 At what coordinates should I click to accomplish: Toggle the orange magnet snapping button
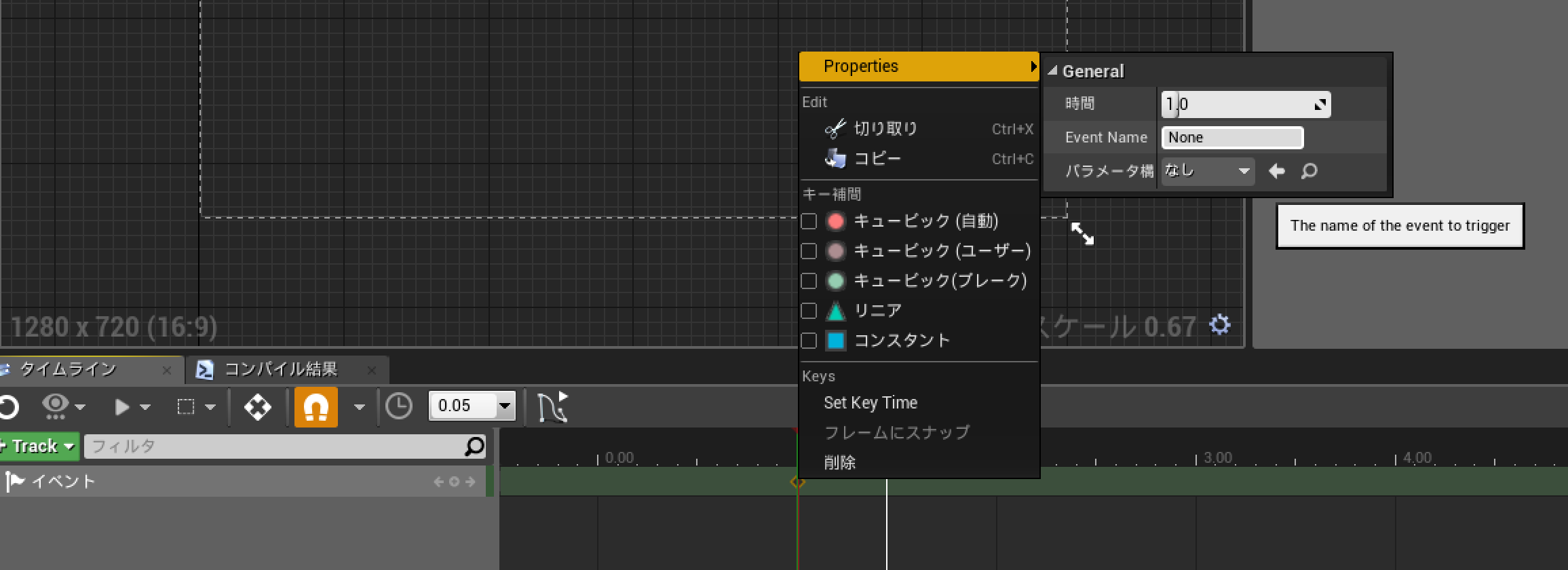(x=316, y=407)
